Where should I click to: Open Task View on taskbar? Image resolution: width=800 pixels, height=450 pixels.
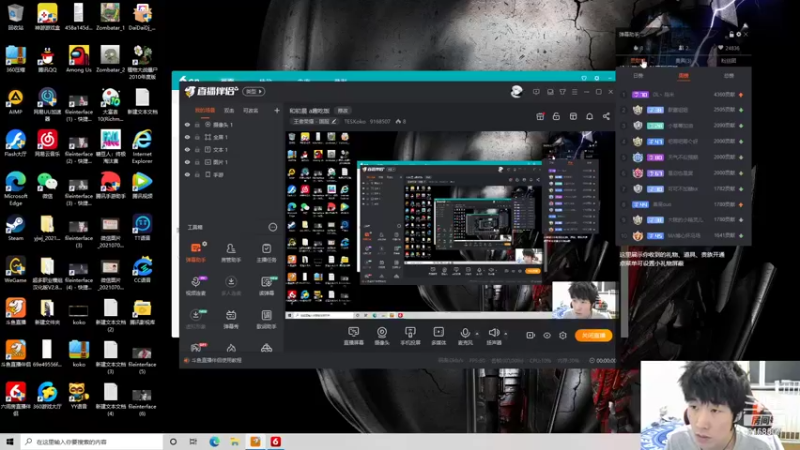pos(193,441)
